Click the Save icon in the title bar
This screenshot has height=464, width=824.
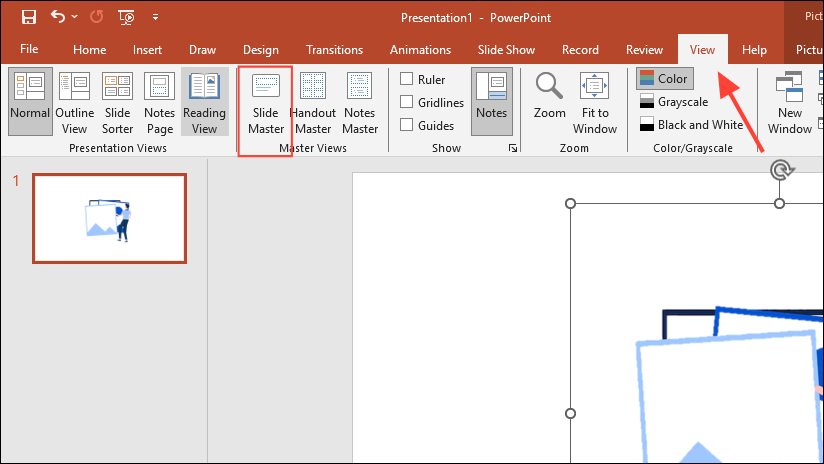pos(28,17)
